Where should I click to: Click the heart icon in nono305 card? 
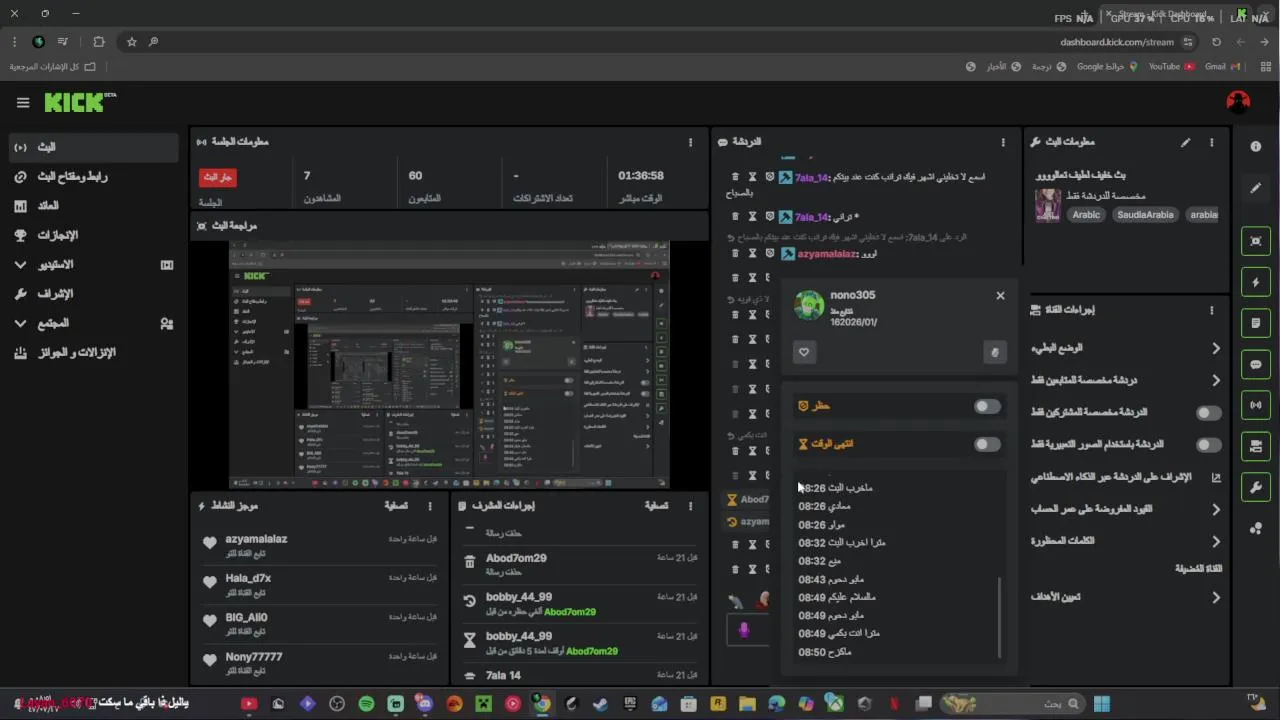(804, 352)
